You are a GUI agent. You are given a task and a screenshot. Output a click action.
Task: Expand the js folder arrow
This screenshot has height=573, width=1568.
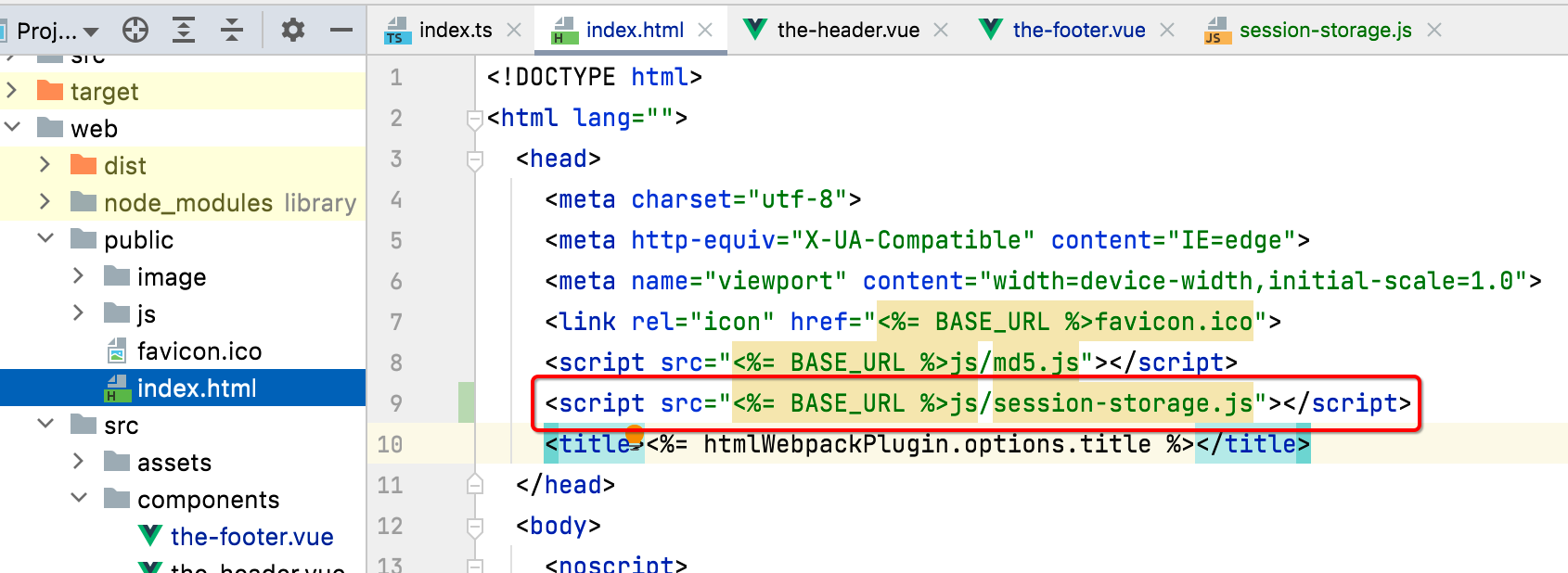tap(79, 313)
